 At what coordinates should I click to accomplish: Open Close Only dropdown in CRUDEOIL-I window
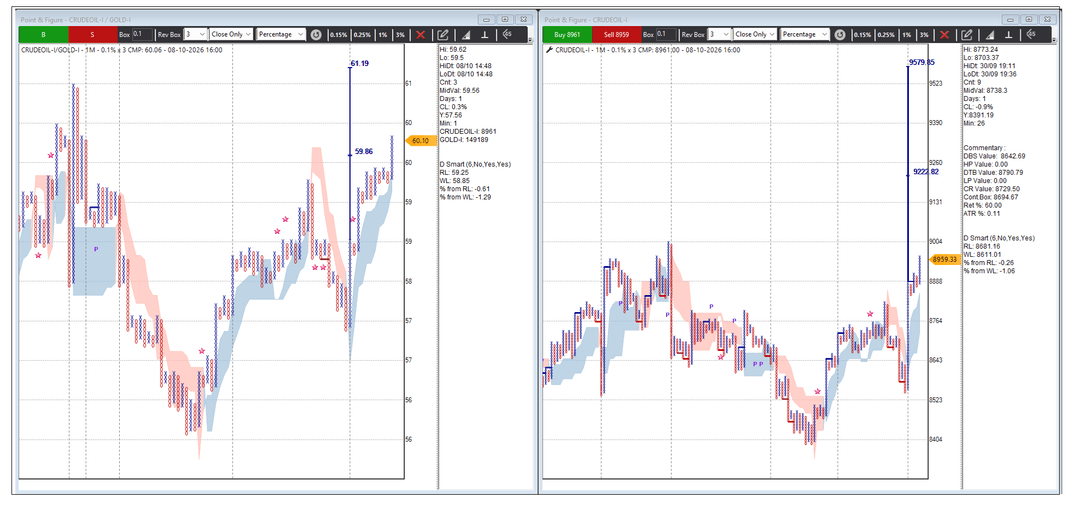(755, 34)
